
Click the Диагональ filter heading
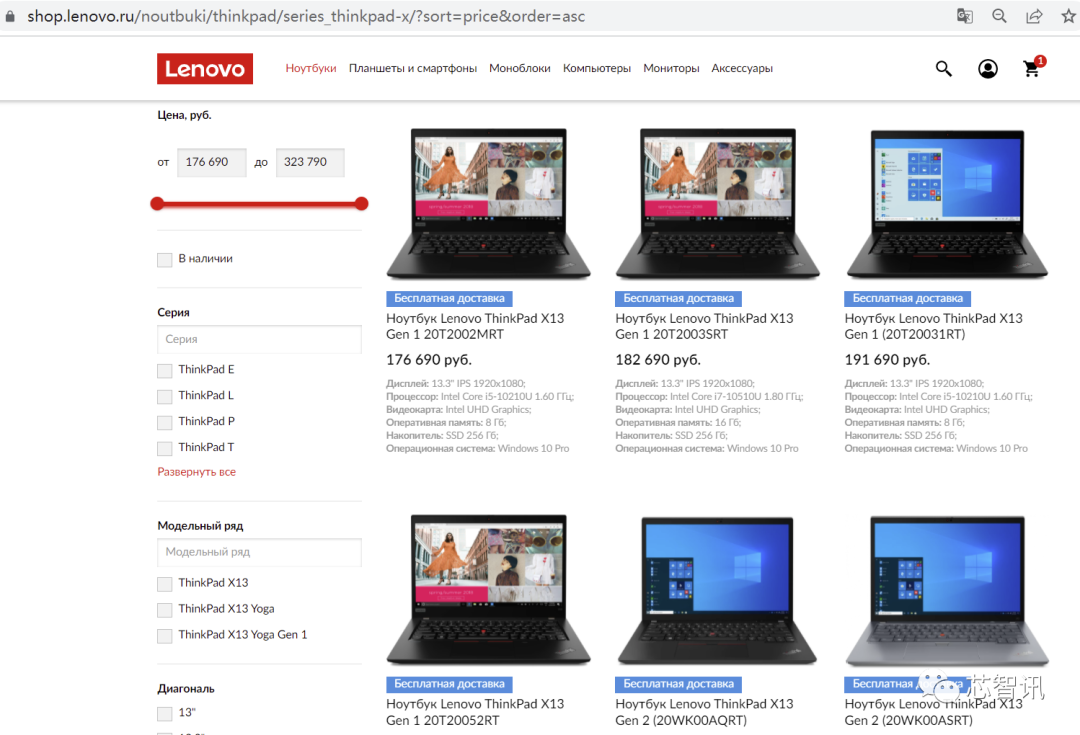[186, 688]
